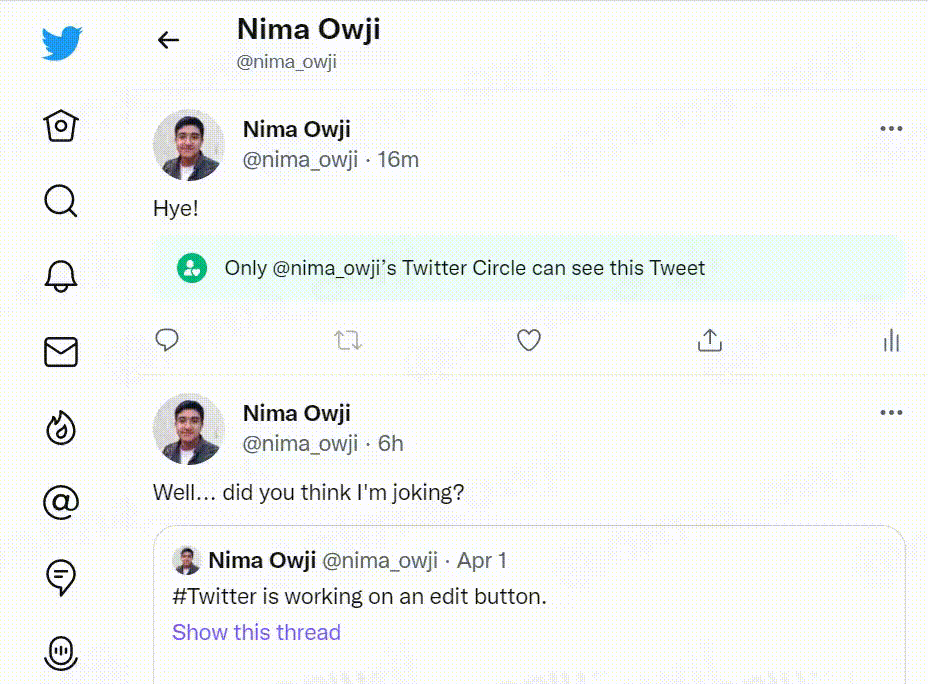Open the trending flame icon
The image size is (928, 684).
61,427
